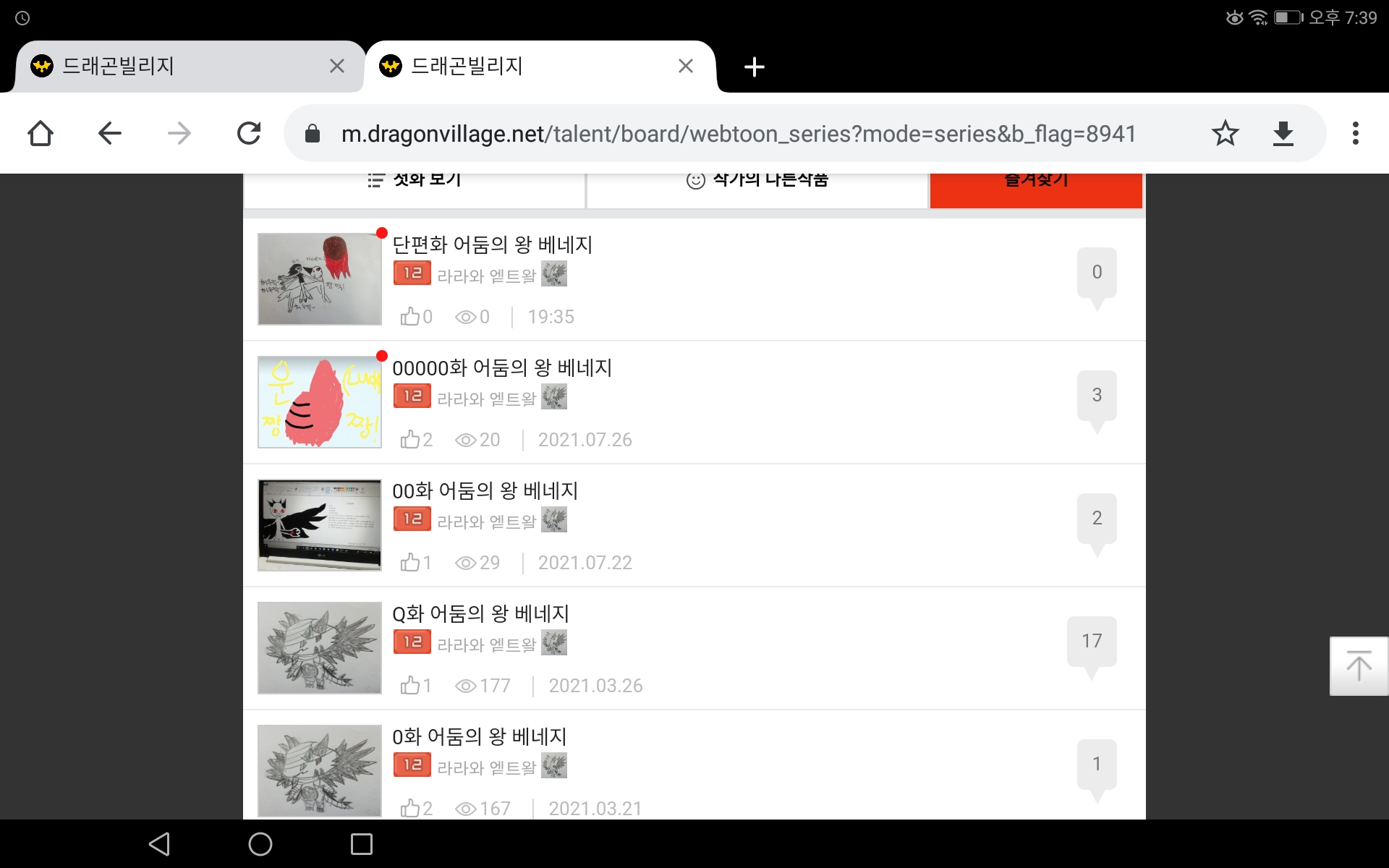Tap thumbnail of 단편화 episode
This screenshot has width=1389, height=868.
pyautogui.click(x=320, y=279)
